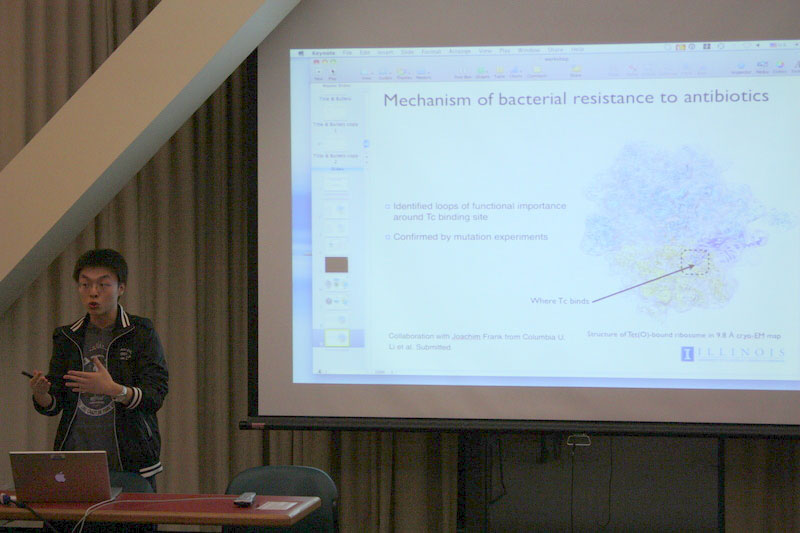Expand the Shapes dropdown
The height and width of the screenshot is (533, 800).
pos(482,72)
